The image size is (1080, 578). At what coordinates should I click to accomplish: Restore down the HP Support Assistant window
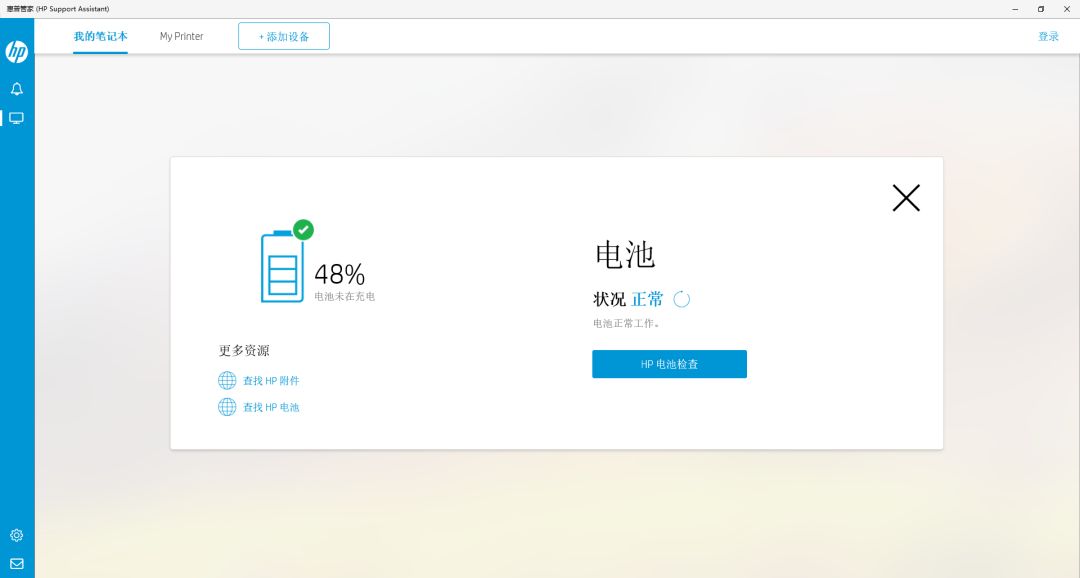click(x=1041, y=9)
